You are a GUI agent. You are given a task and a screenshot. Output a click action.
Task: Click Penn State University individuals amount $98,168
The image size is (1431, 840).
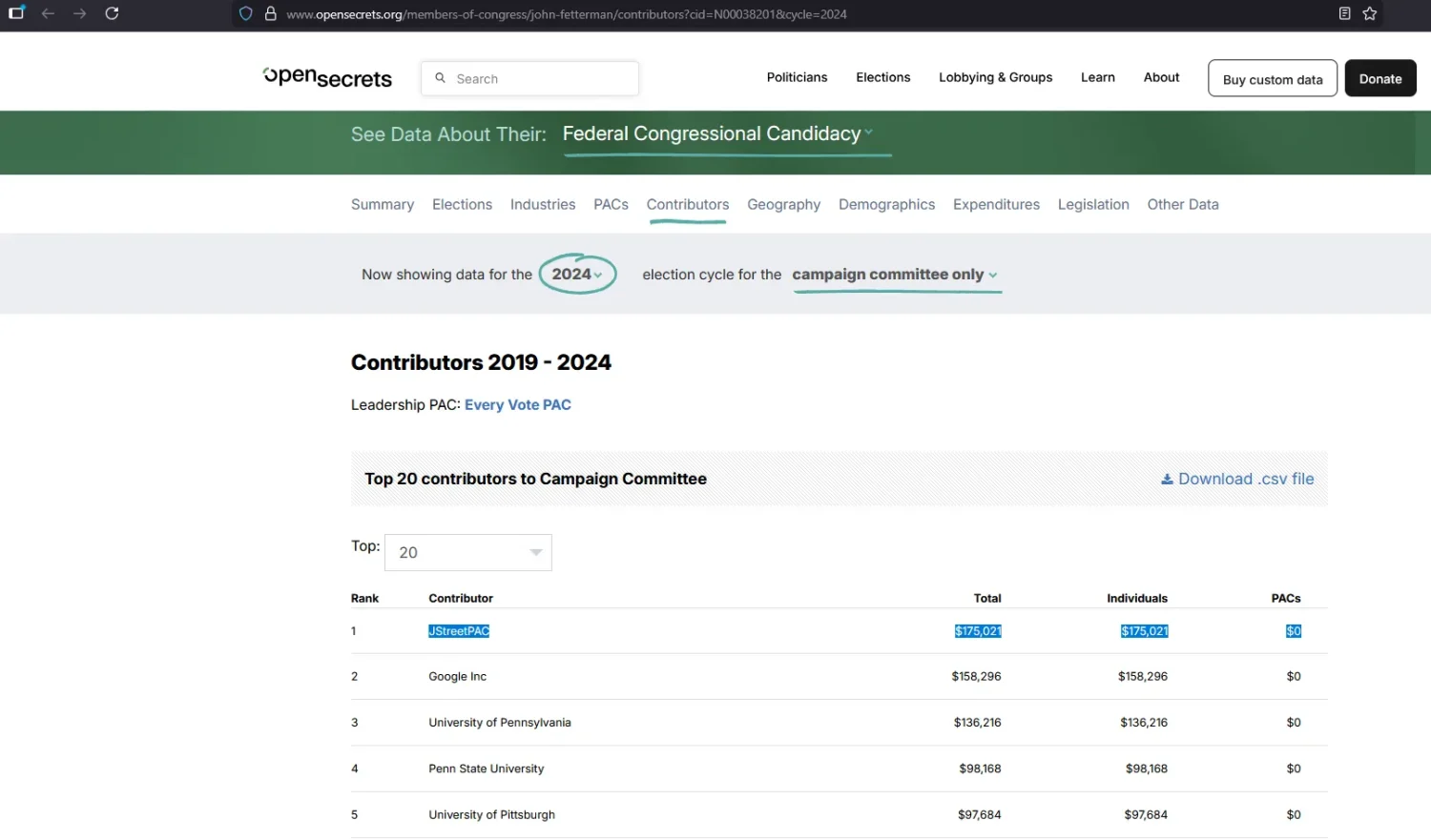click(x=1147, y=768)
